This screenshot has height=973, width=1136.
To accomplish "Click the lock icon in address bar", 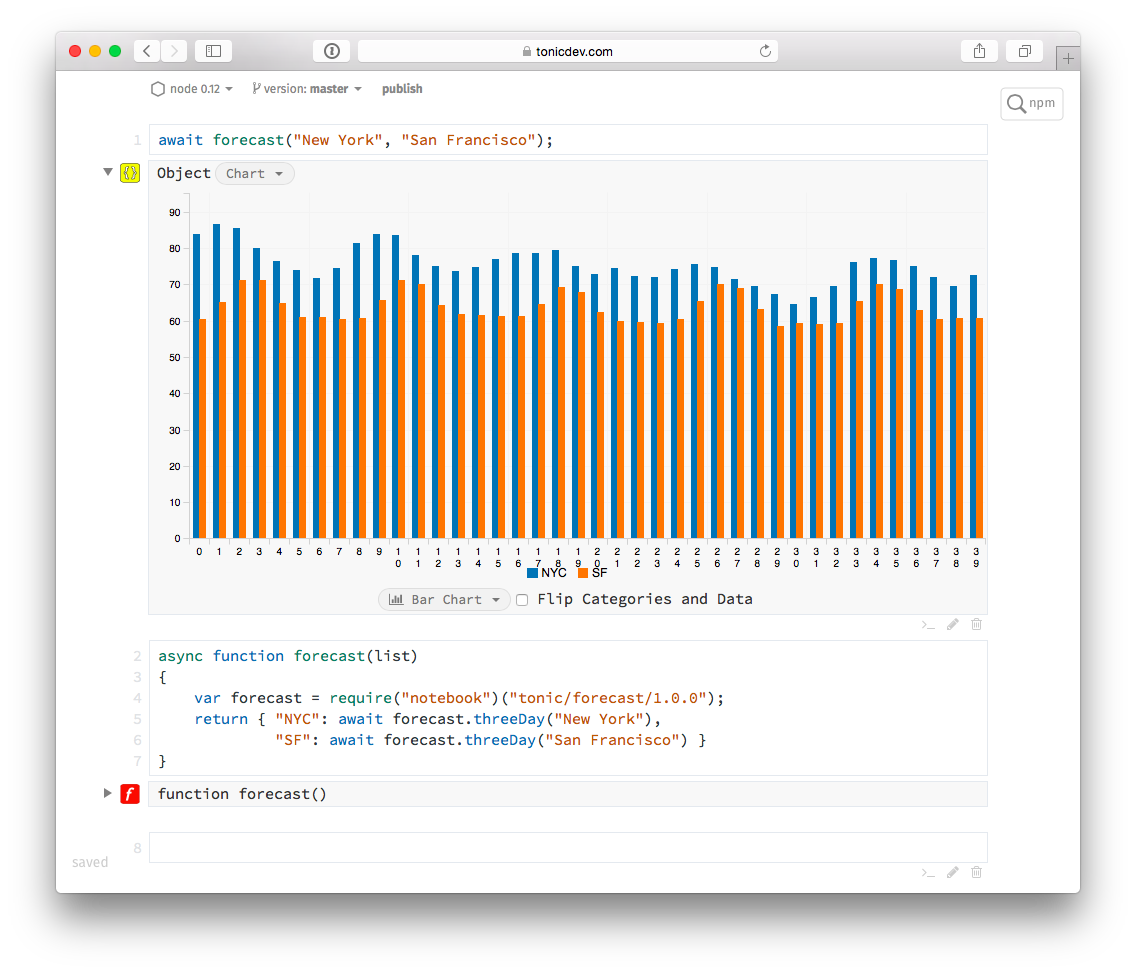I will coord(527,51).
